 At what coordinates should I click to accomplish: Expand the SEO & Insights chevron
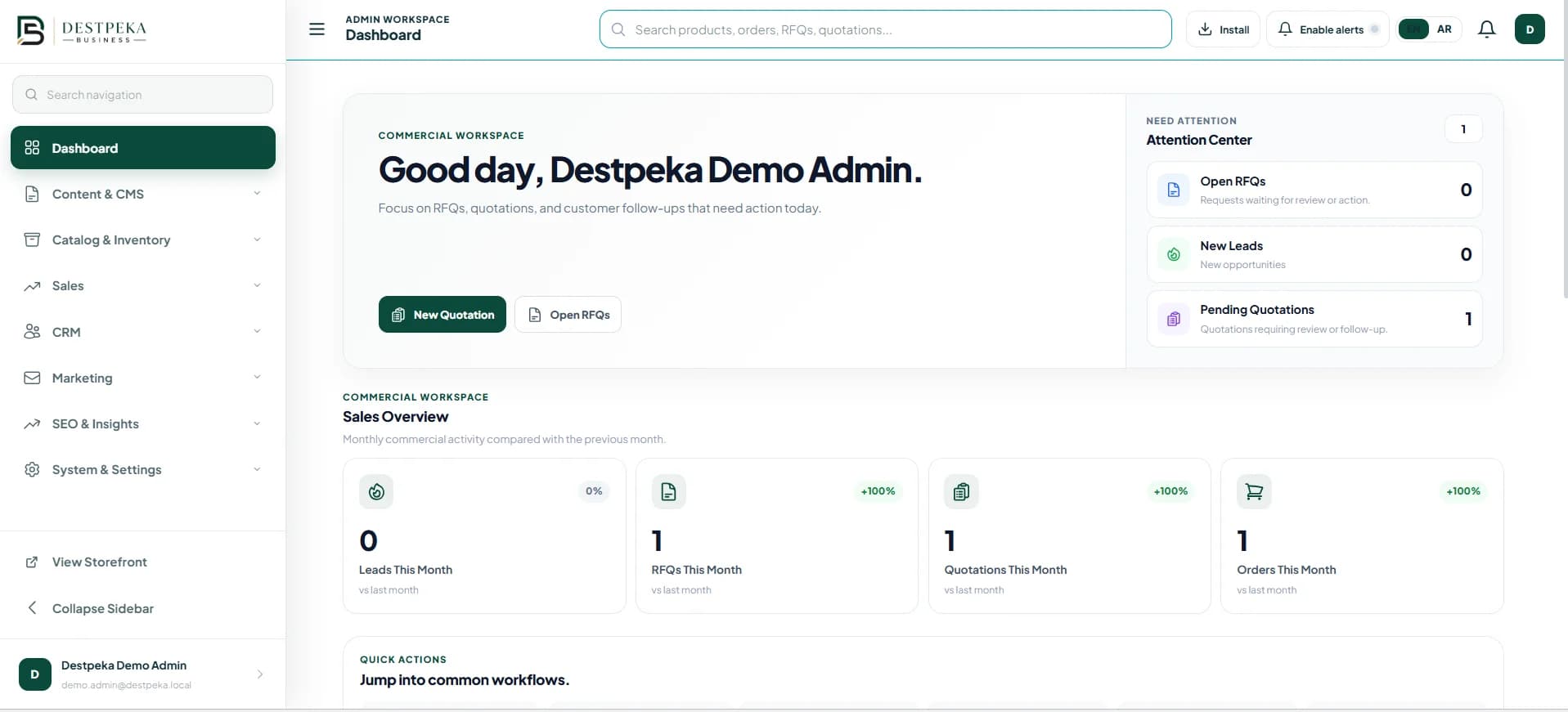[x=257, y=423]
